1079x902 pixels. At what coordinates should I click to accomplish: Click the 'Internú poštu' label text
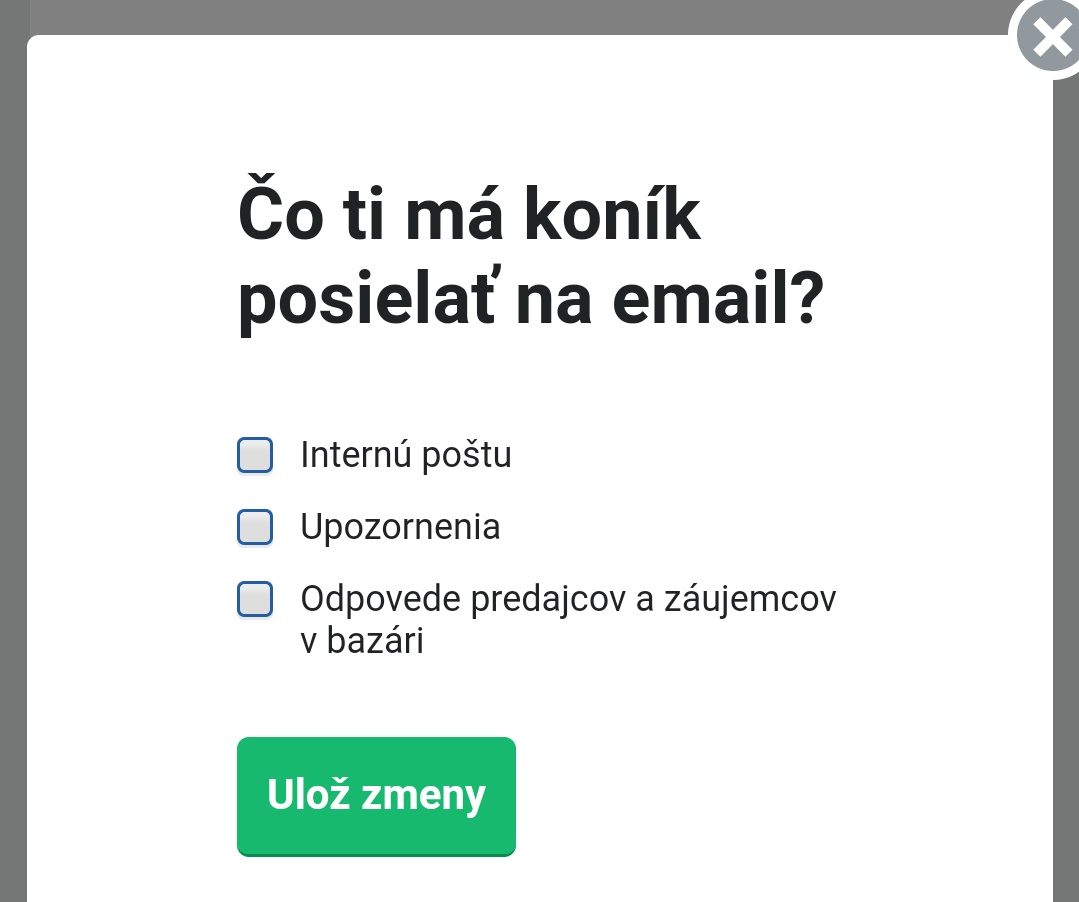pyautogui.click(x=406, y=455)
